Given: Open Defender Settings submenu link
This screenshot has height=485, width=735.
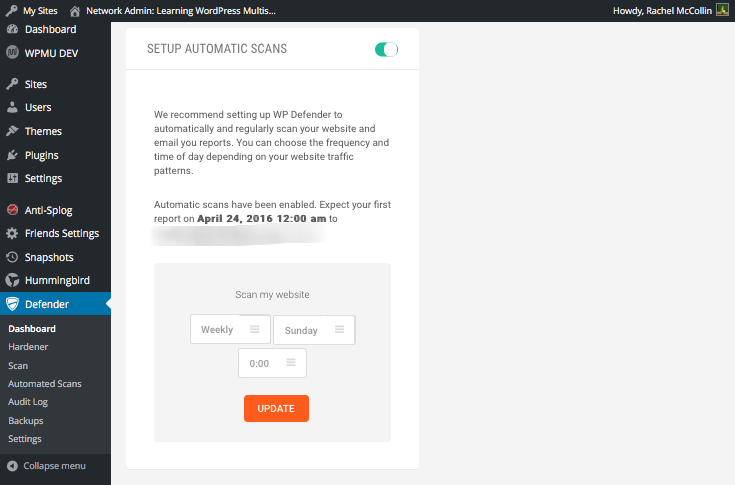Looking at the screenshot, I should point(24,439).
